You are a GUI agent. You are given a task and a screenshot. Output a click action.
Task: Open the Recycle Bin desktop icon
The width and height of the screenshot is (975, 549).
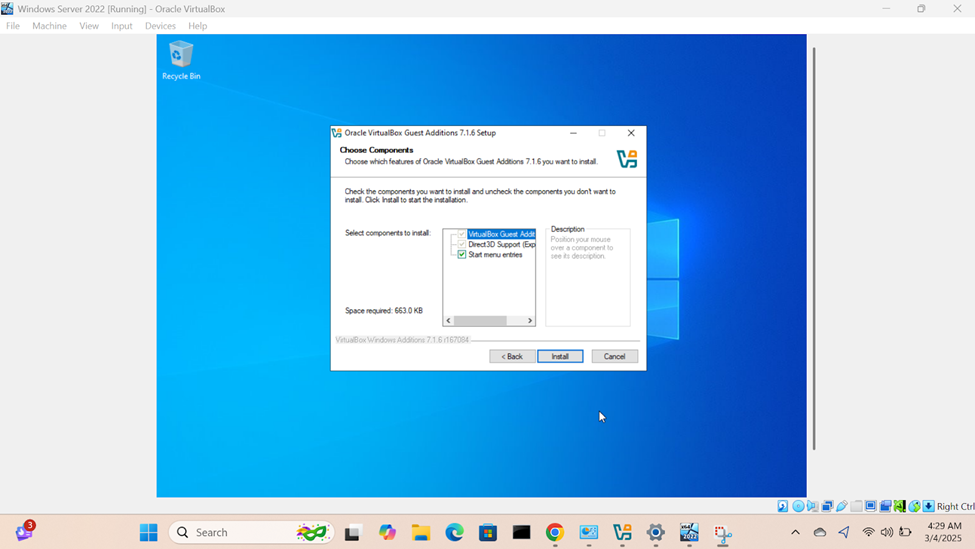point(181,60)
